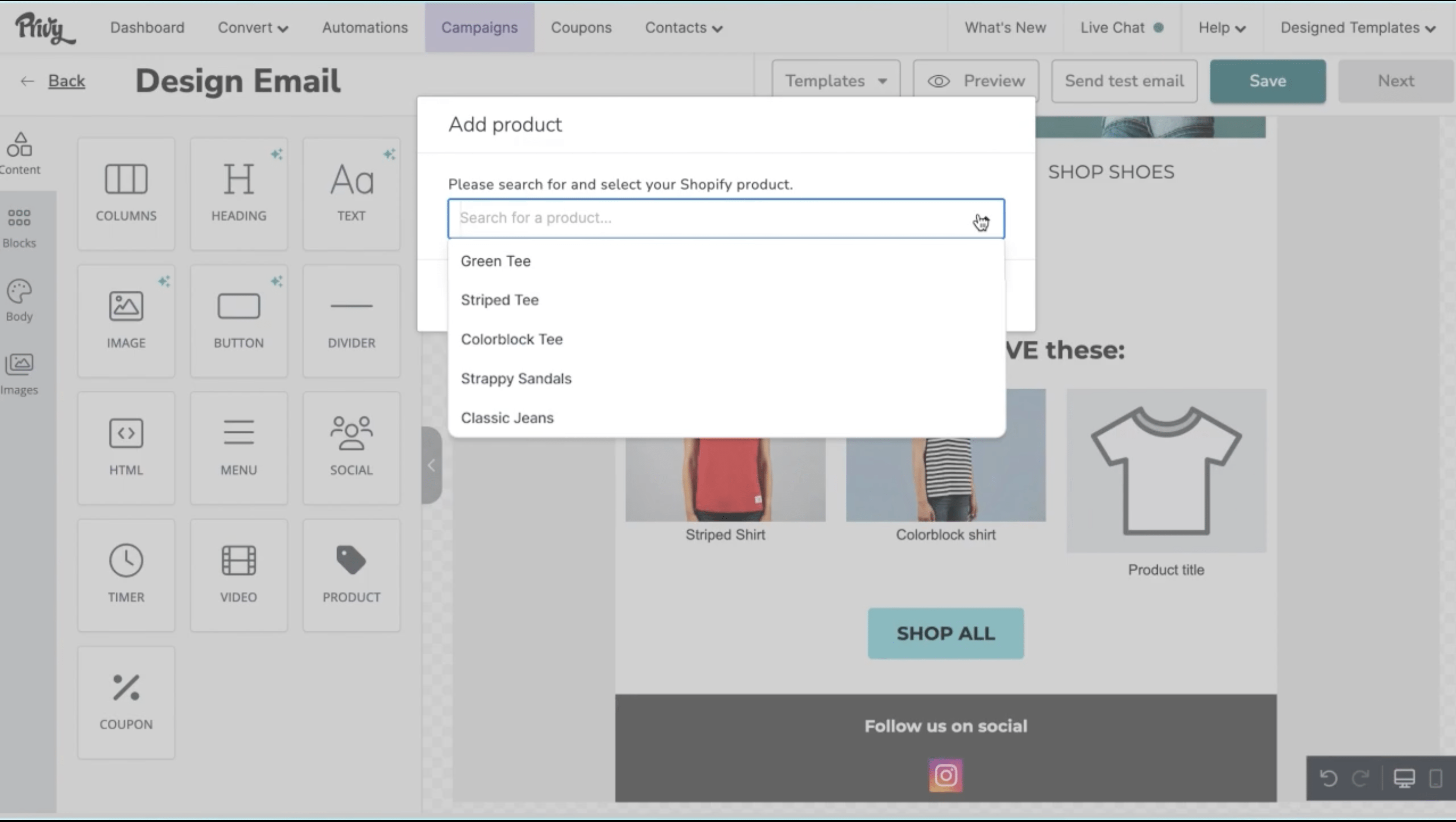
Task: Open the Contacts dropdown menu
Action: [x=684, y=28]
